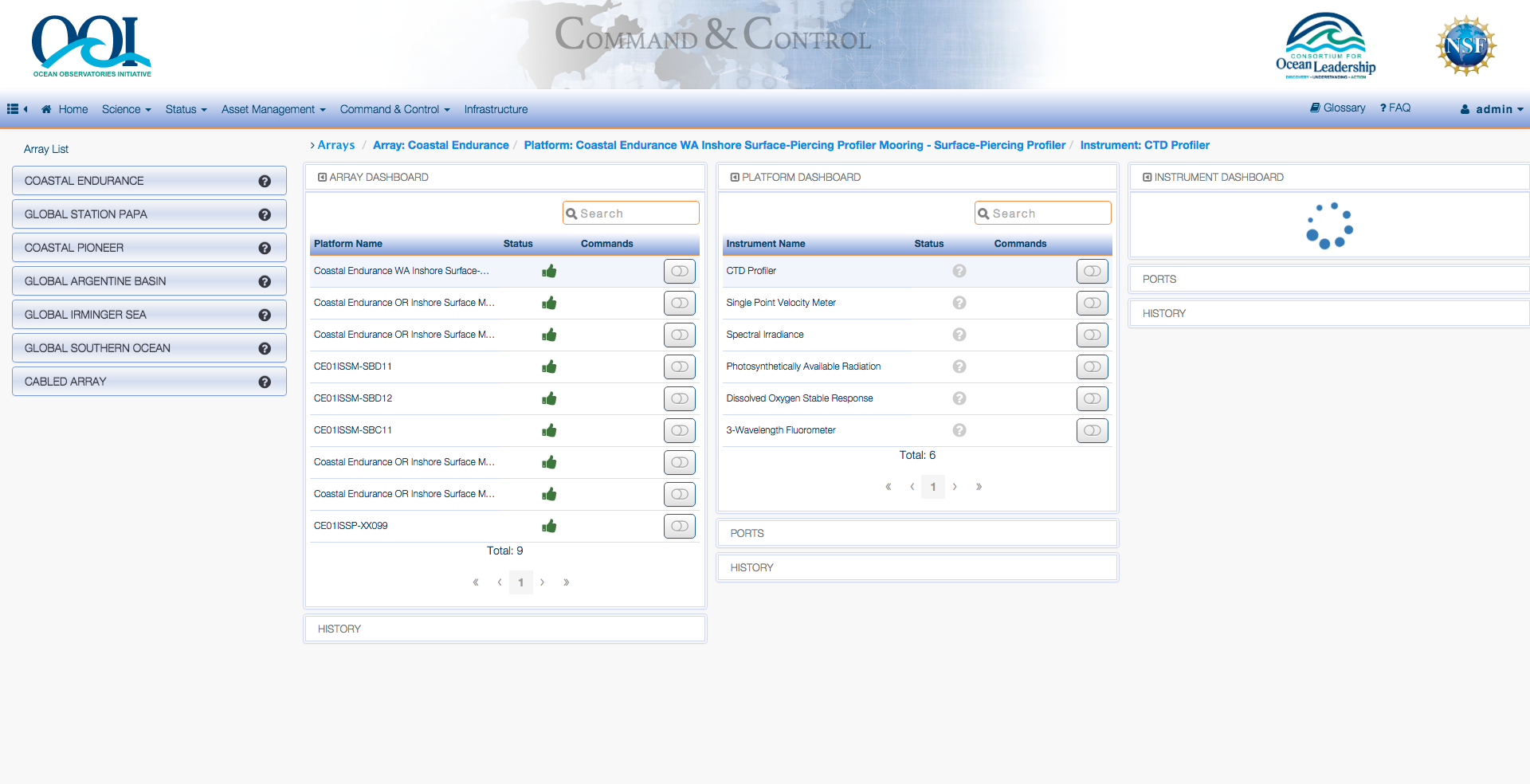Click Array: Coastal Endurance breadcrumb link
The image size is (1530, 784).
441,145
